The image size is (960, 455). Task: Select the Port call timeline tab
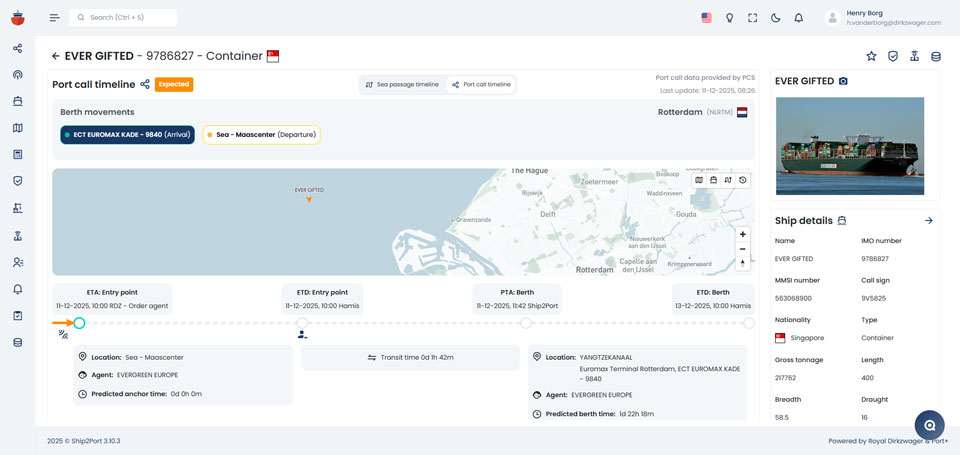[x=481, y=85]
